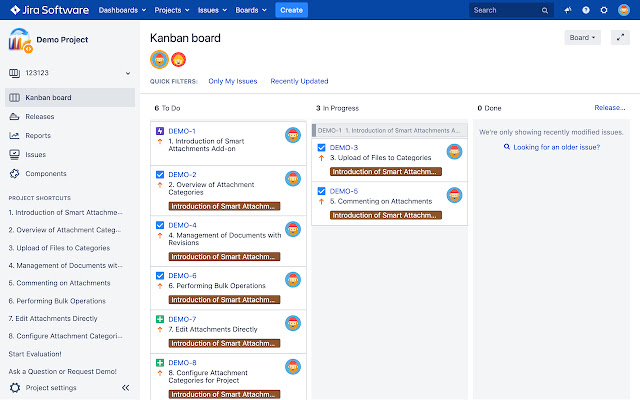Click the Create button
Image resolution: width=640 pixels, height=400 pixels.
click(291, 10)
